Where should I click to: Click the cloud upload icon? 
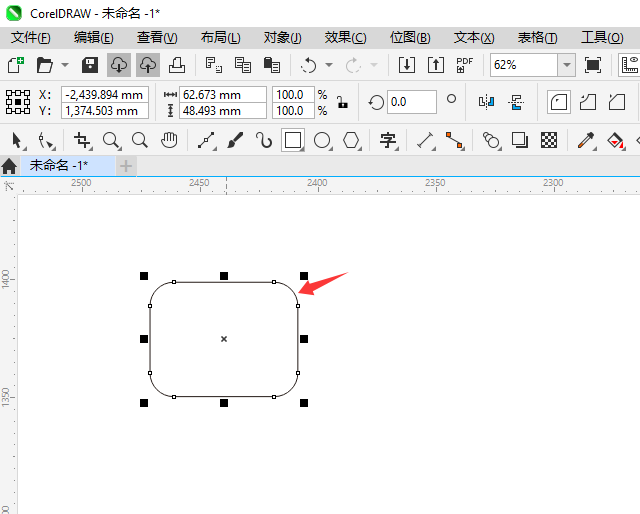(148, 65)
